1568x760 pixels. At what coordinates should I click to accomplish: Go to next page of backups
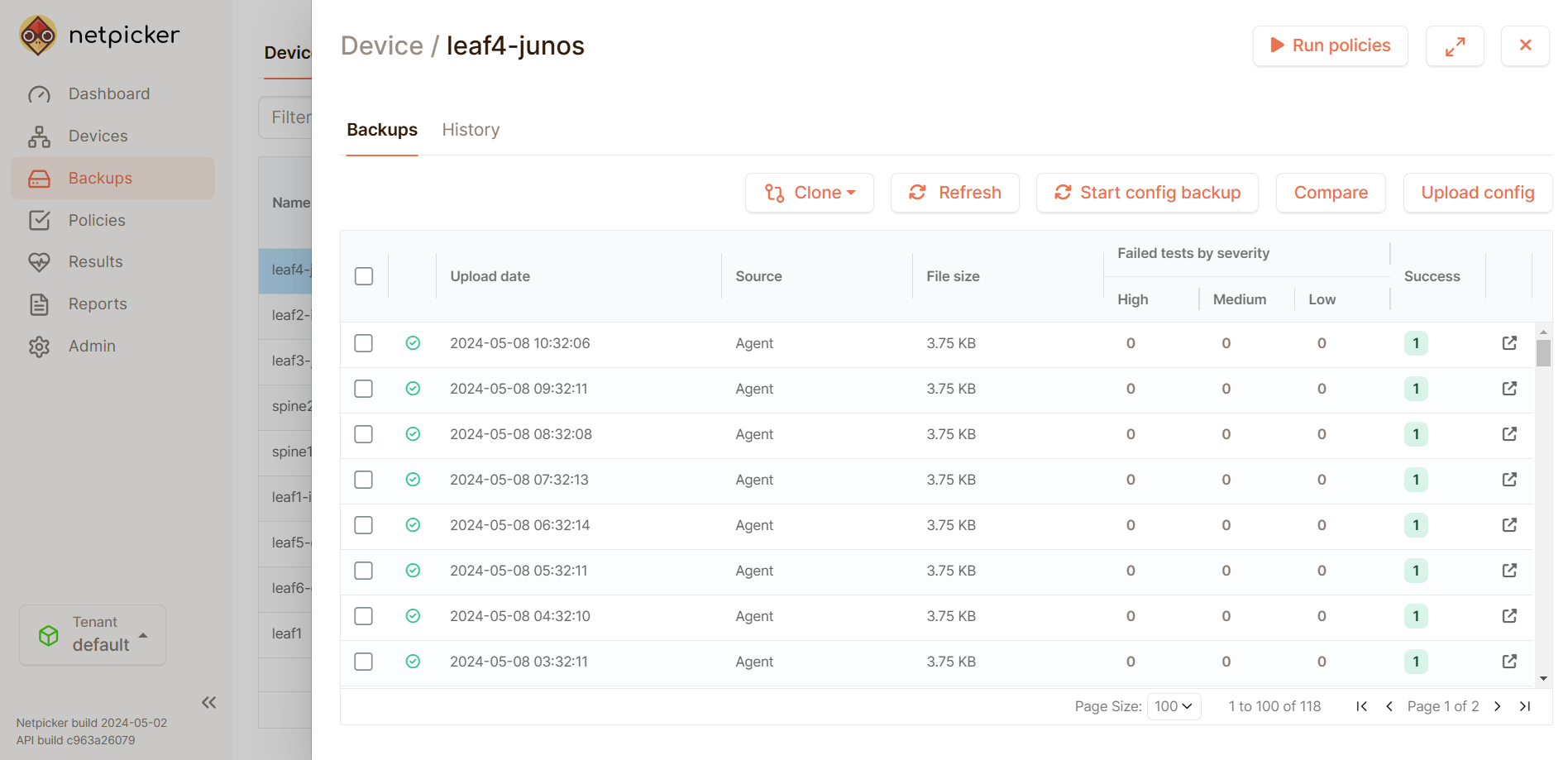(1498, 706)
